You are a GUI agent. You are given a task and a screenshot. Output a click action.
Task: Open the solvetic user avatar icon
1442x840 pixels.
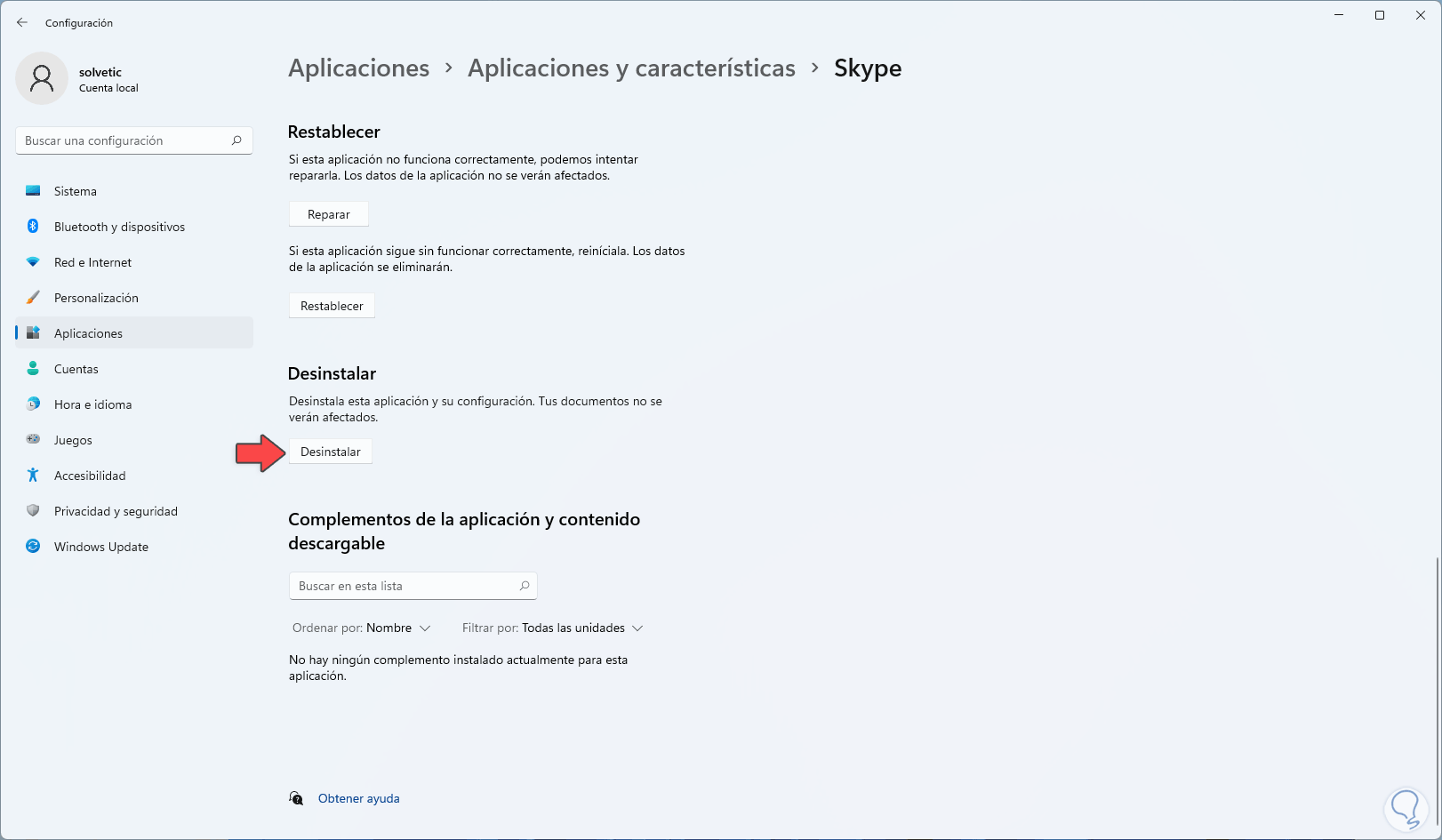(42, 78)
